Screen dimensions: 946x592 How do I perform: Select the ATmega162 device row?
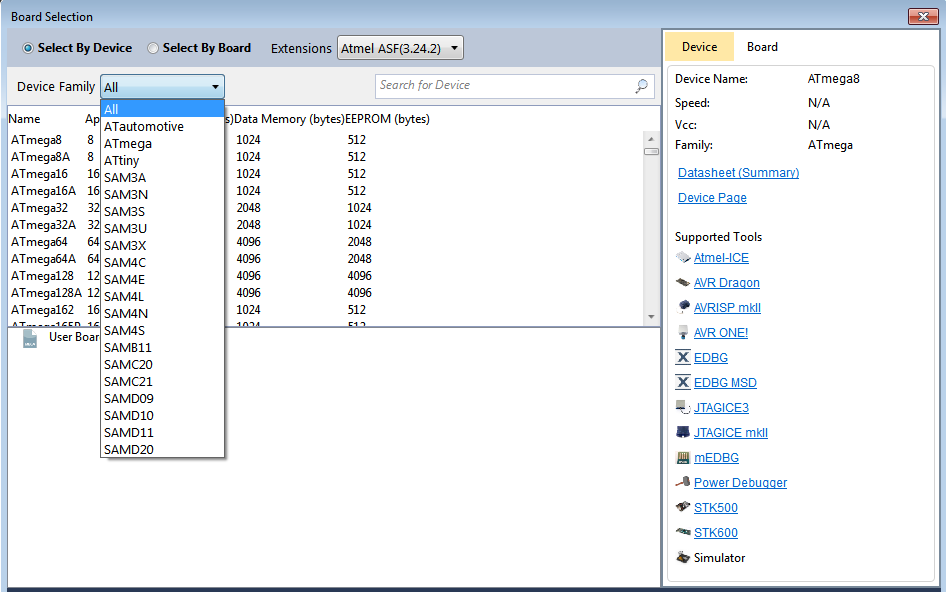click(x=326, y=310)
